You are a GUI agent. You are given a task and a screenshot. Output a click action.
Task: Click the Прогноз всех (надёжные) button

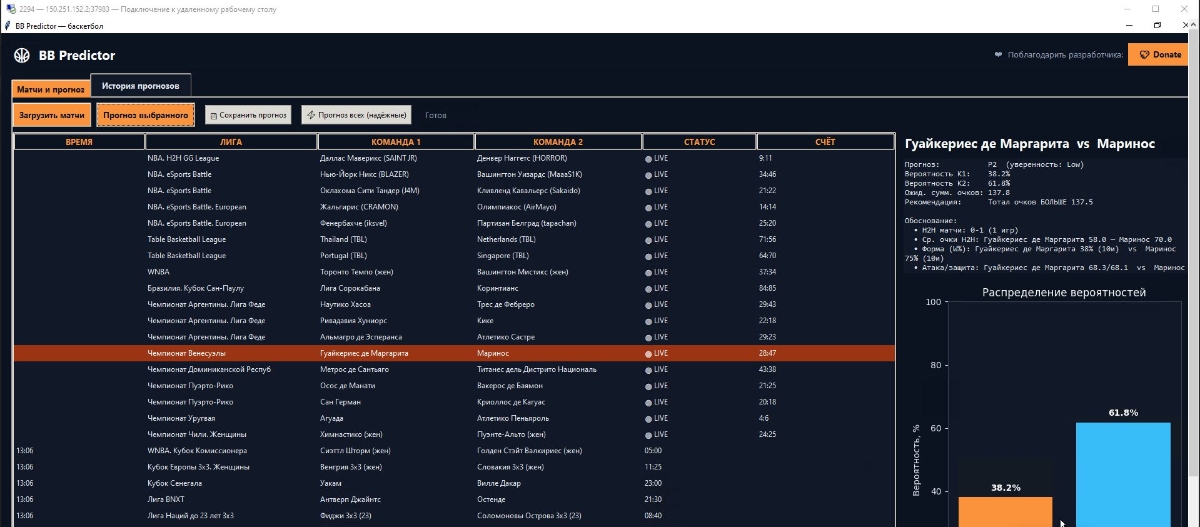pyautogui.click(x=357, y=115)
